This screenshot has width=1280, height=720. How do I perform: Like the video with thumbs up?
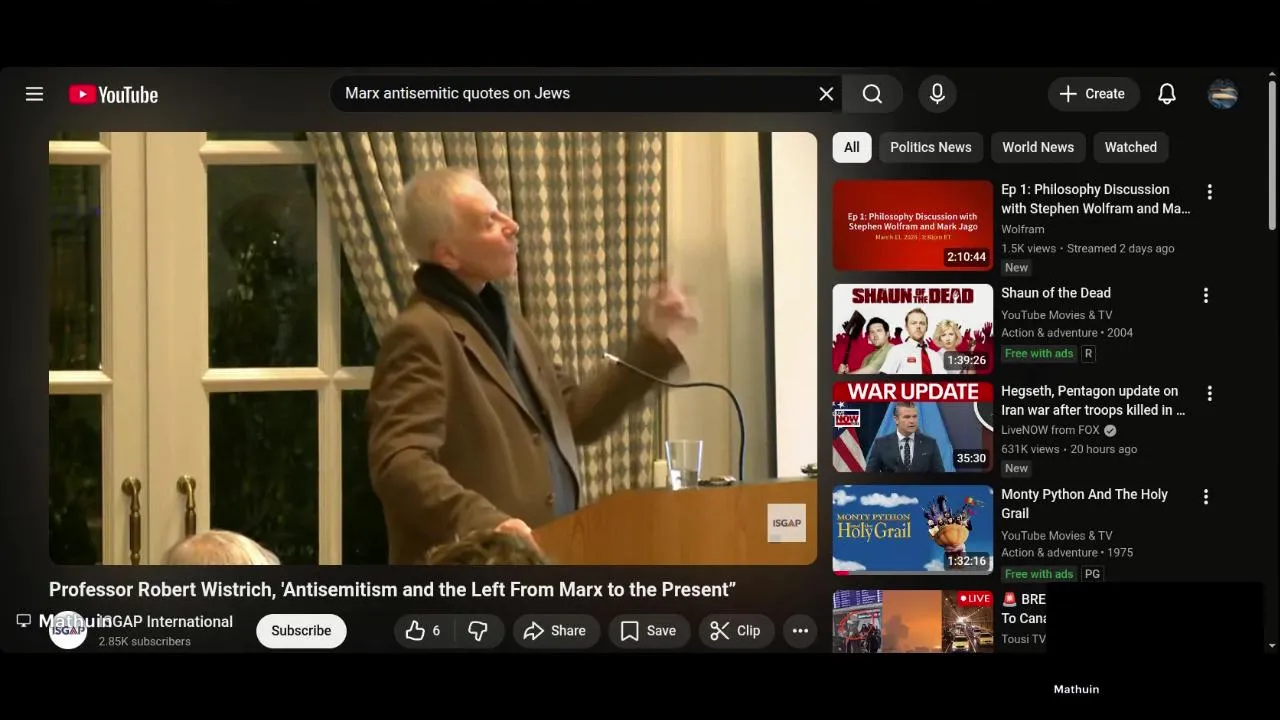[x=423, y=631]
